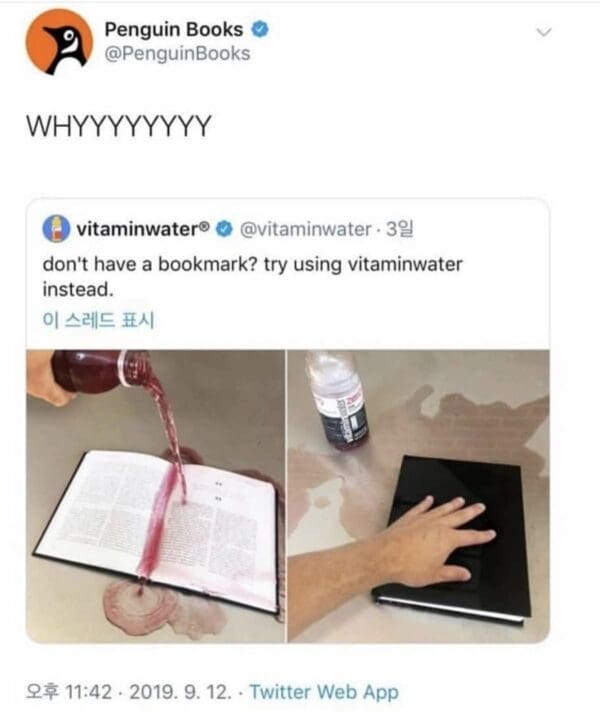Viewport: 600px width, 712px height.
Task: View the photo of hand on closed book
Action: point(419,496)
